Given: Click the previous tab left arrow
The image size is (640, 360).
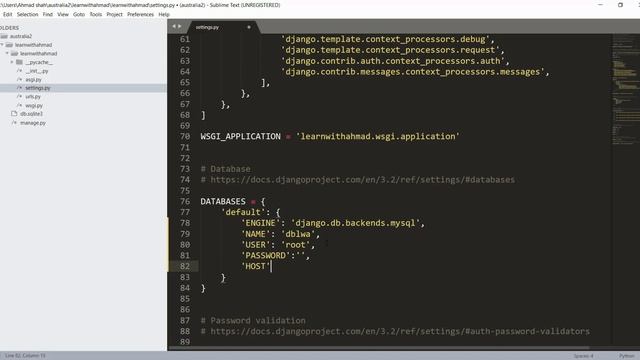Looking at the screenshot, I should [x=174, y=26].
